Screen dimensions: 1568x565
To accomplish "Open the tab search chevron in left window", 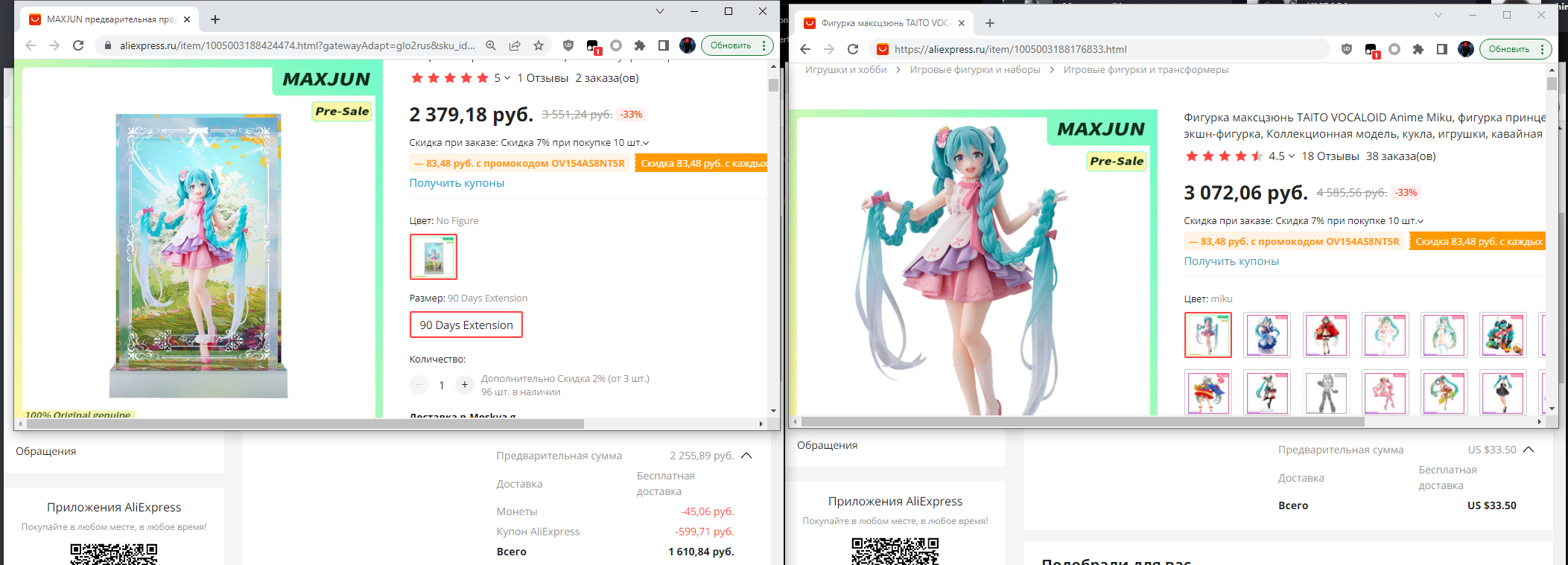I will click(659, 11).
